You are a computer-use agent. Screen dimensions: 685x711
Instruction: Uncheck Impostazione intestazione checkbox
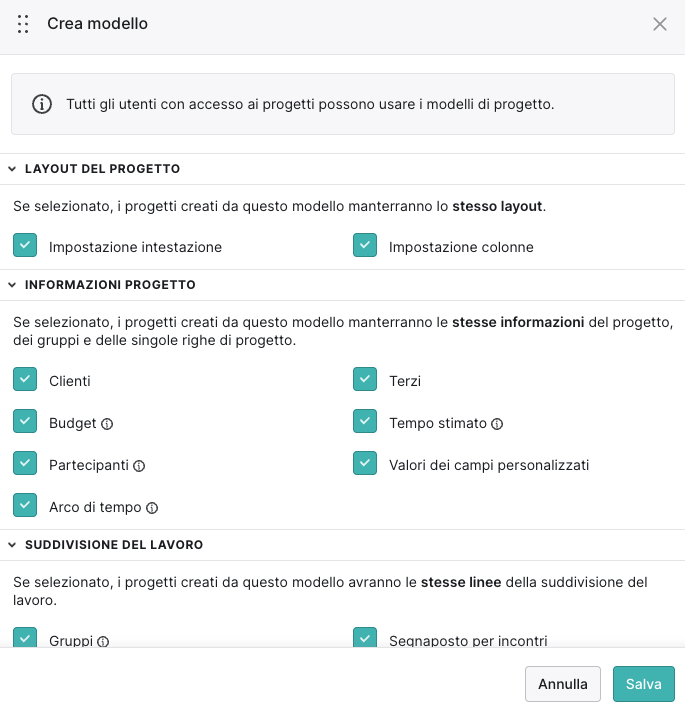pos(25,245)
